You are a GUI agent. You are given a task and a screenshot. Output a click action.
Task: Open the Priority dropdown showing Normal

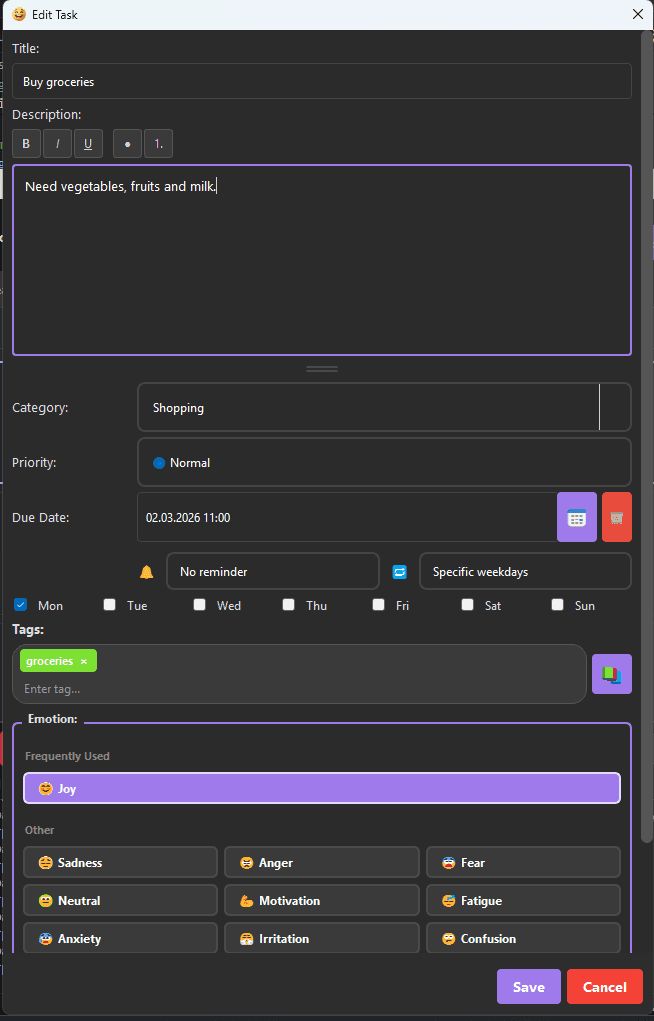click(384, 462)
